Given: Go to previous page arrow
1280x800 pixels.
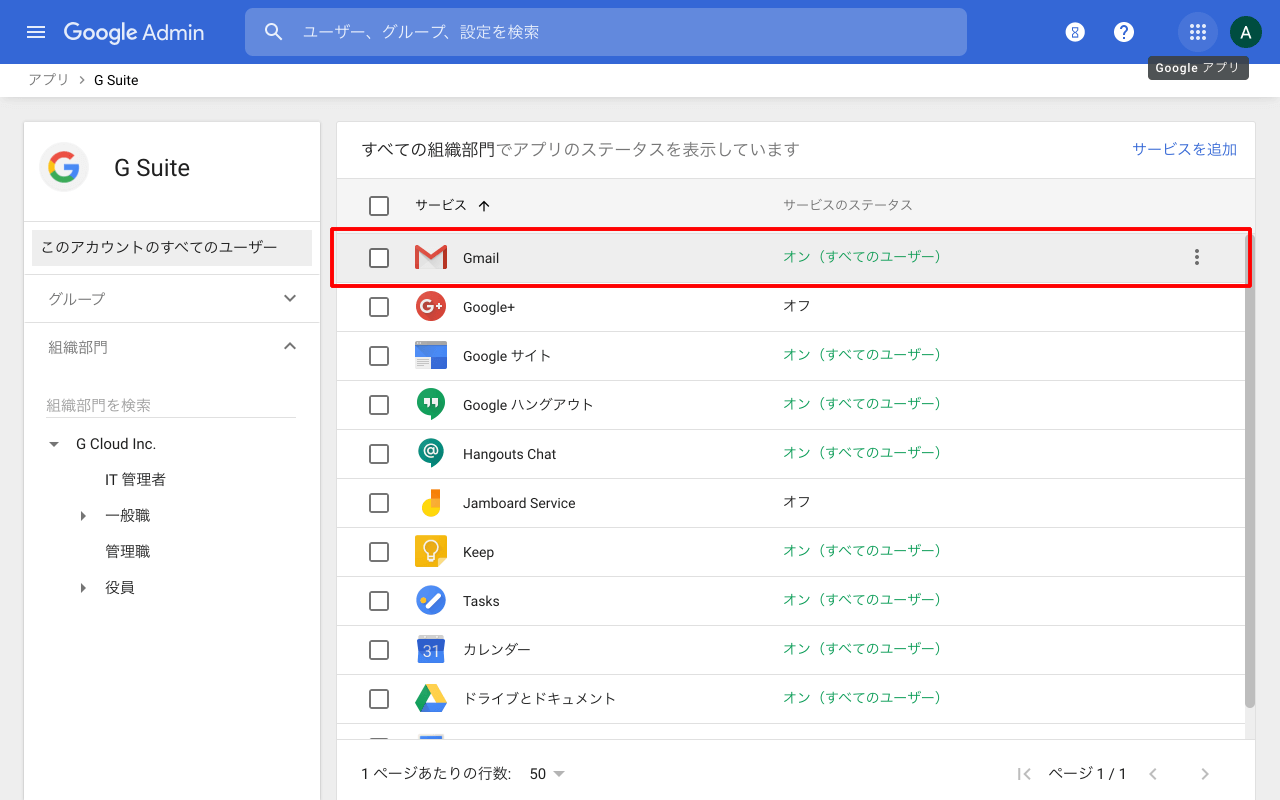Looking at the screenshot, I should [x=1153, y=774].
